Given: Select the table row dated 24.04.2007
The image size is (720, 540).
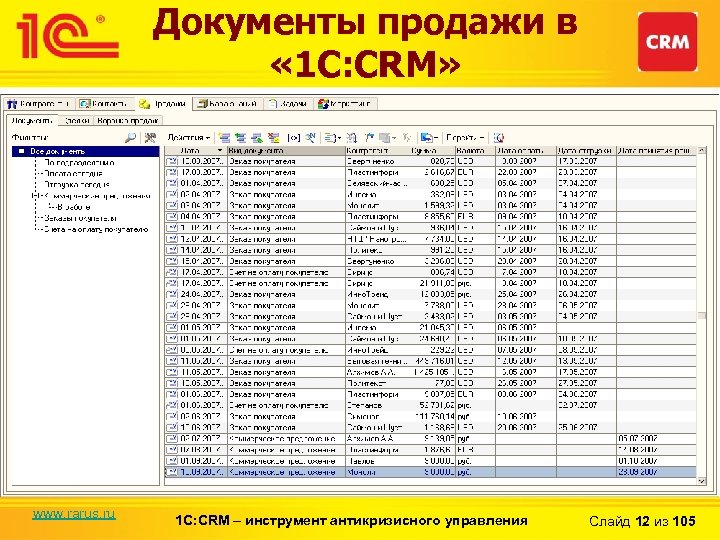Looking at the screenshot, I should click(x=430, y=294).
